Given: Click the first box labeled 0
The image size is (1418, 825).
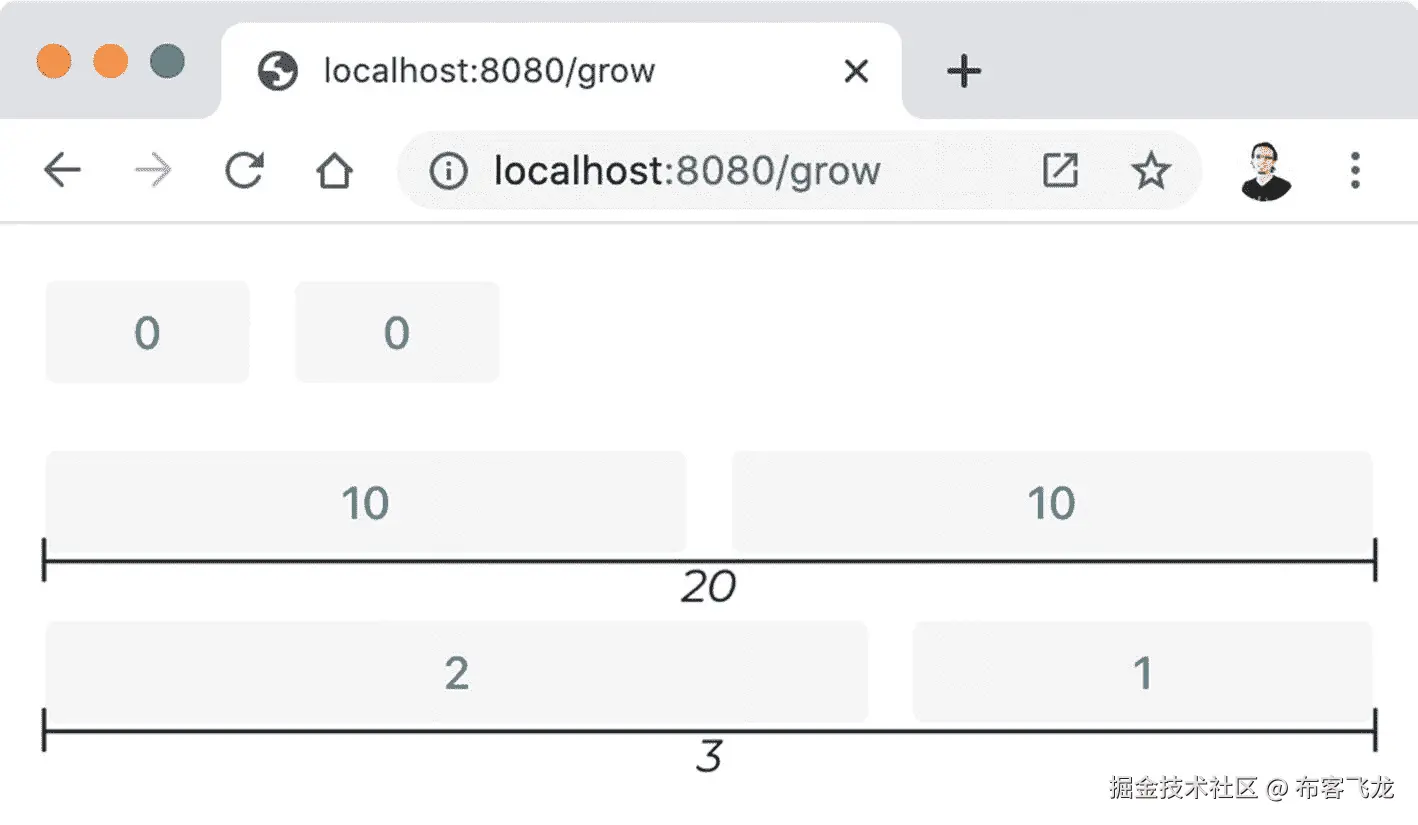Looking at the screenshot, I should point(147,332).
